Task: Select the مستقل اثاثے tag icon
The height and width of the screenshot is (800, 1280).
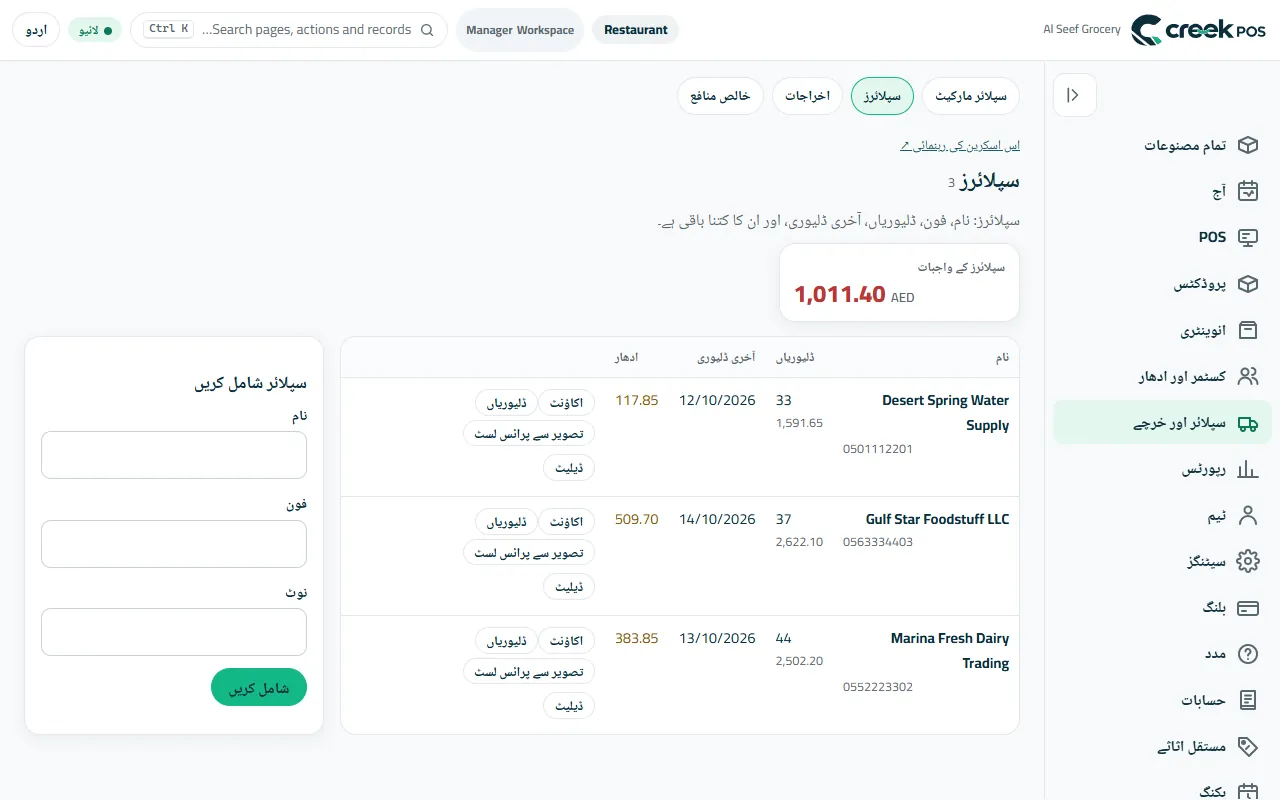Action: pyautogui.click(x=1247, y=746)
